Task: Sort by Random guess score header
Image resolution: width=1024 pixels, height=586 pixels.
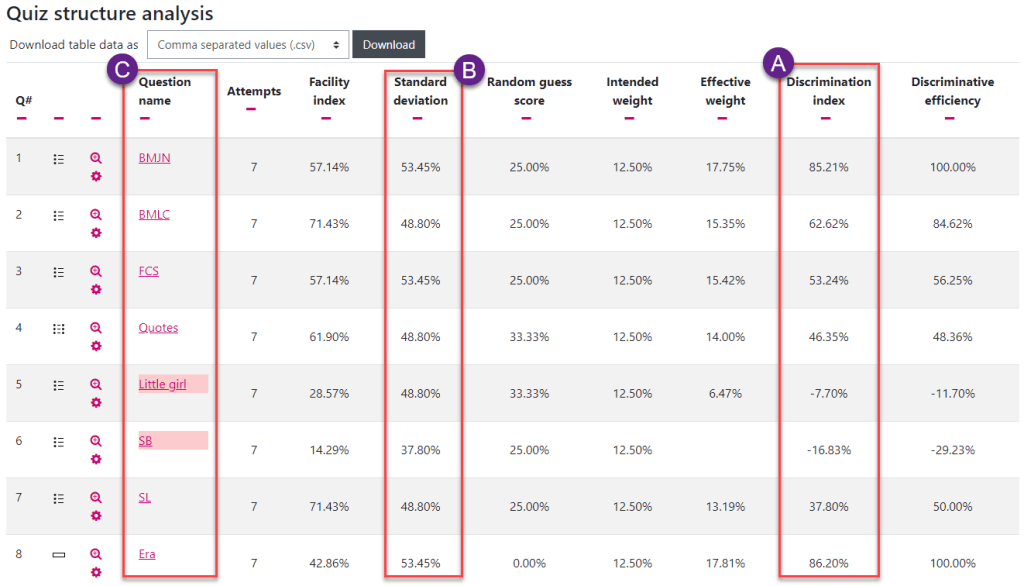Action: pos(529,91)
